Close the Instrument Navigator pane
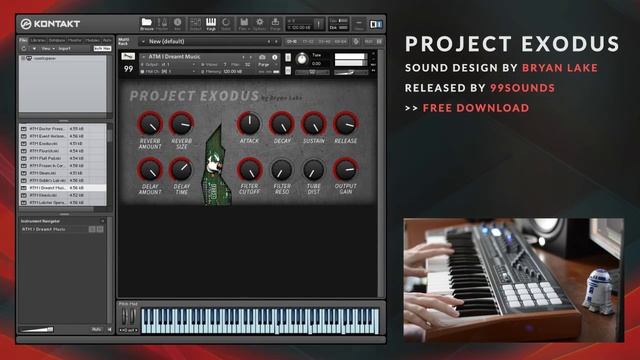Image resolution: width=640 pixels, height=360 pixels. [x=102, y=221]
